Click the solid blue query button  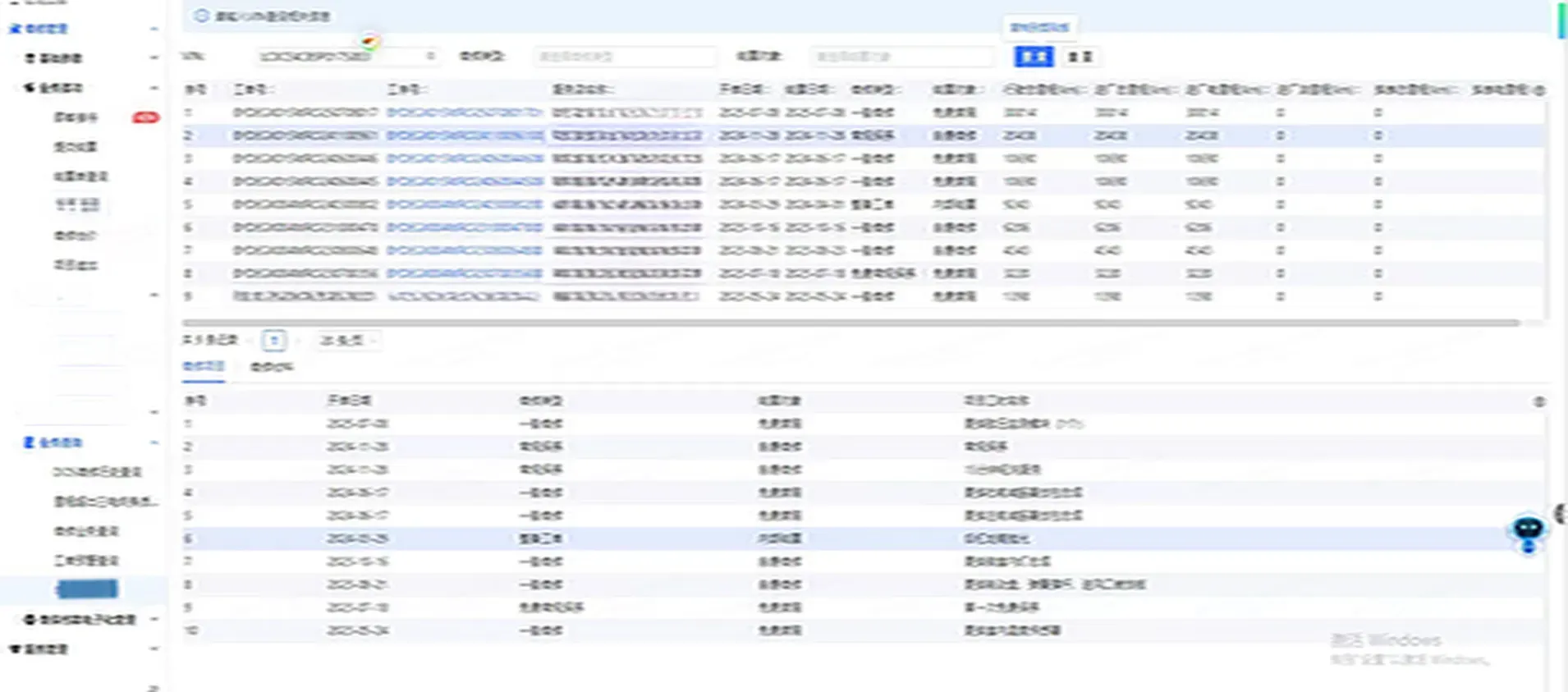tap(1034, 57)
